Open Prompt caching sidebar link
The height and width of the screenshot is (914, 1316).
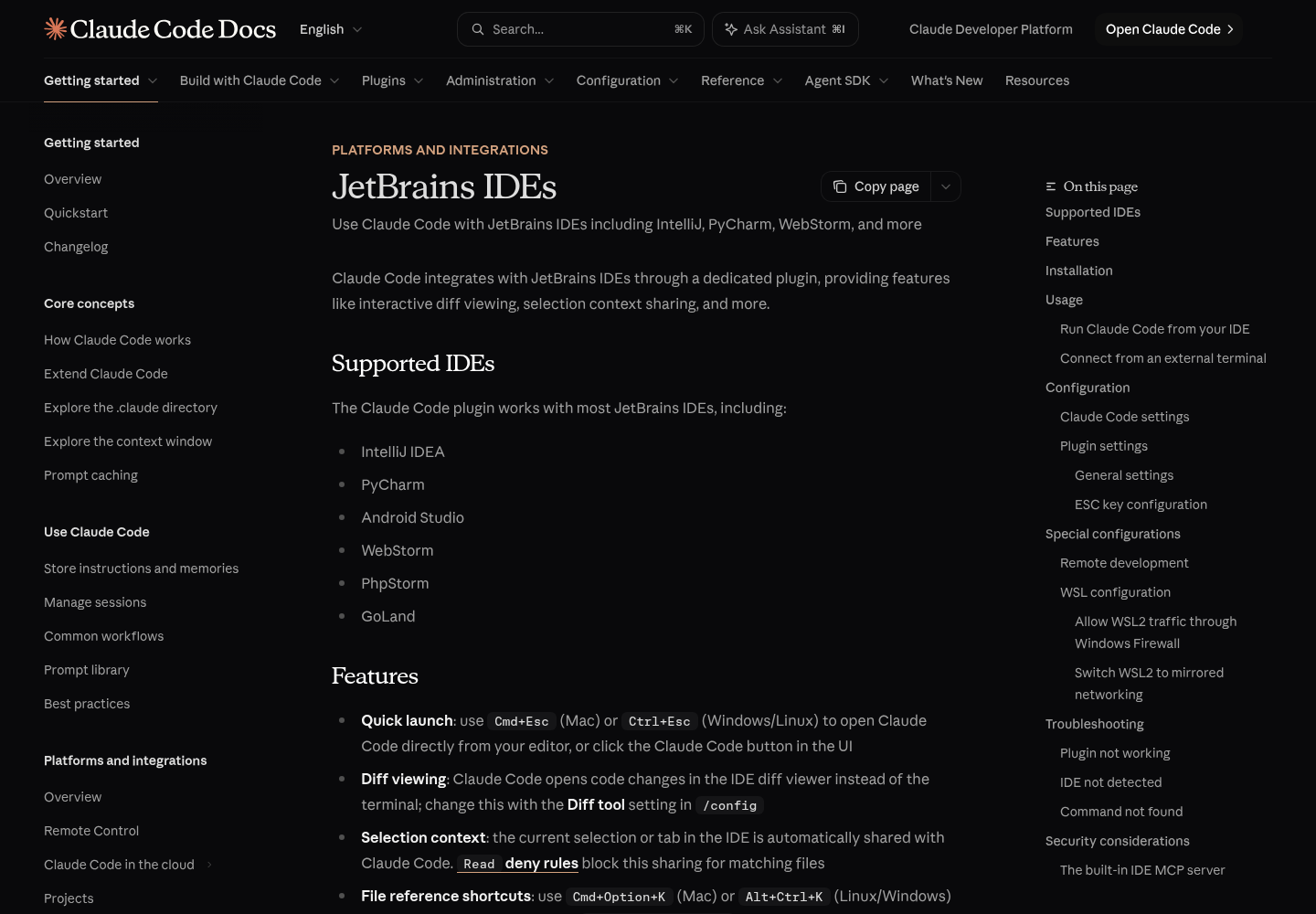(x=90, y=475)
